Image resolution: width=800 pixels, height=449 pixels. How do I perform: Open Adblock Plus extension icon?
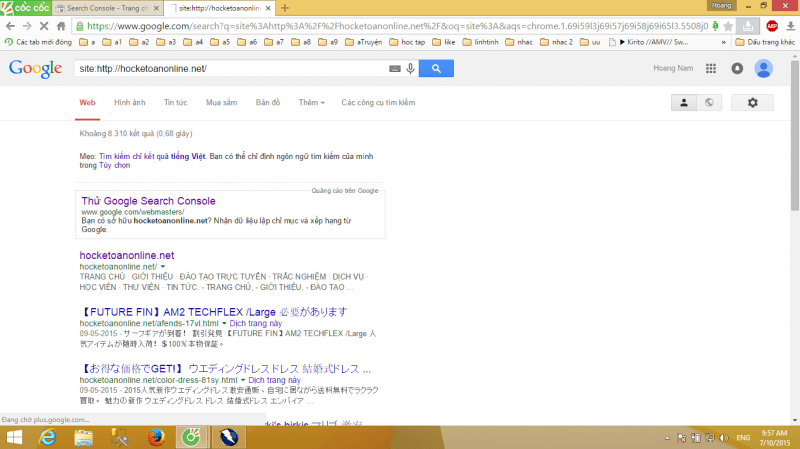click(772, 26)
